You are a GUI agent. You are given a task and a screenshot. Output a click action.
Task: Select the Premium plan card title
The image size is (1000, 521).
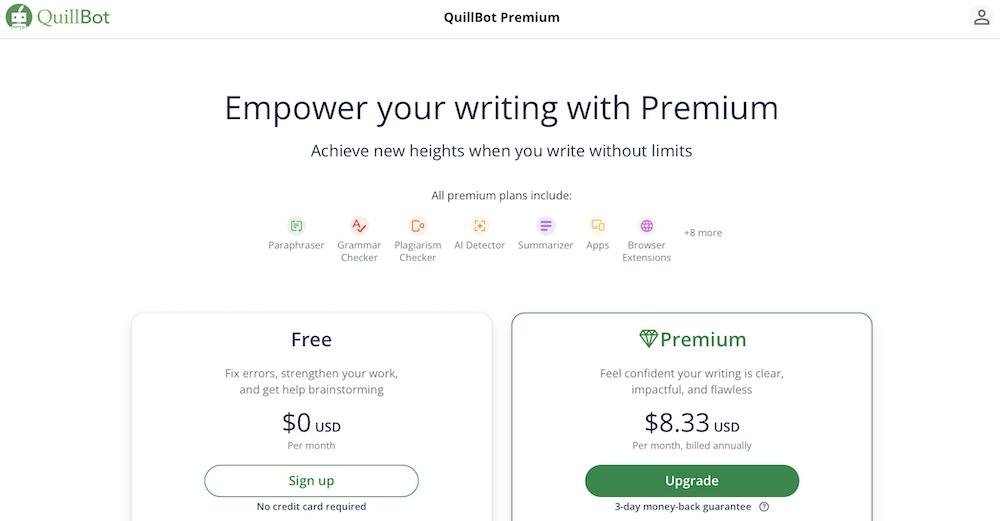(703, 340)
